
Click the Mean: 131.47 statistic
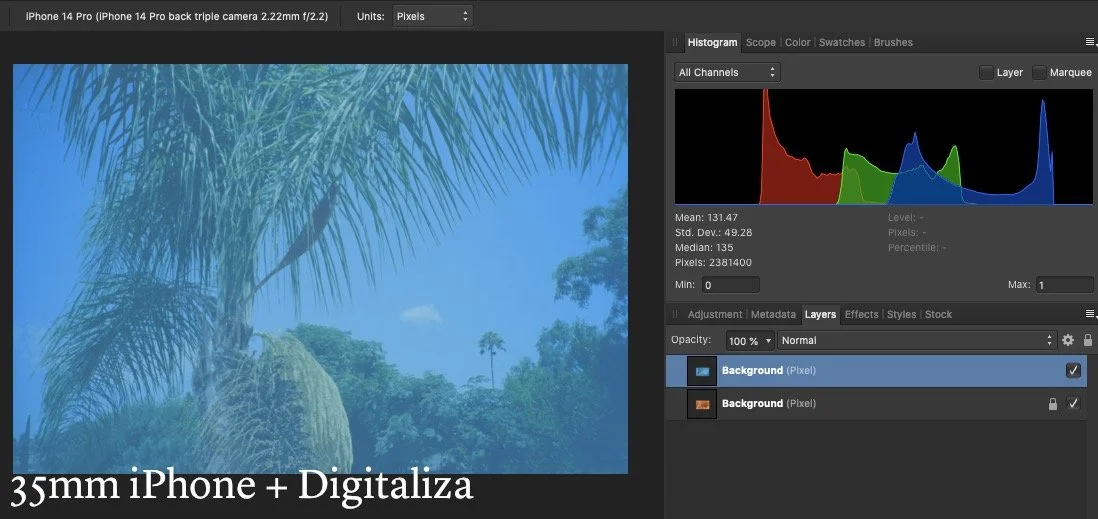pyautogui.click(x=706, y=218)
